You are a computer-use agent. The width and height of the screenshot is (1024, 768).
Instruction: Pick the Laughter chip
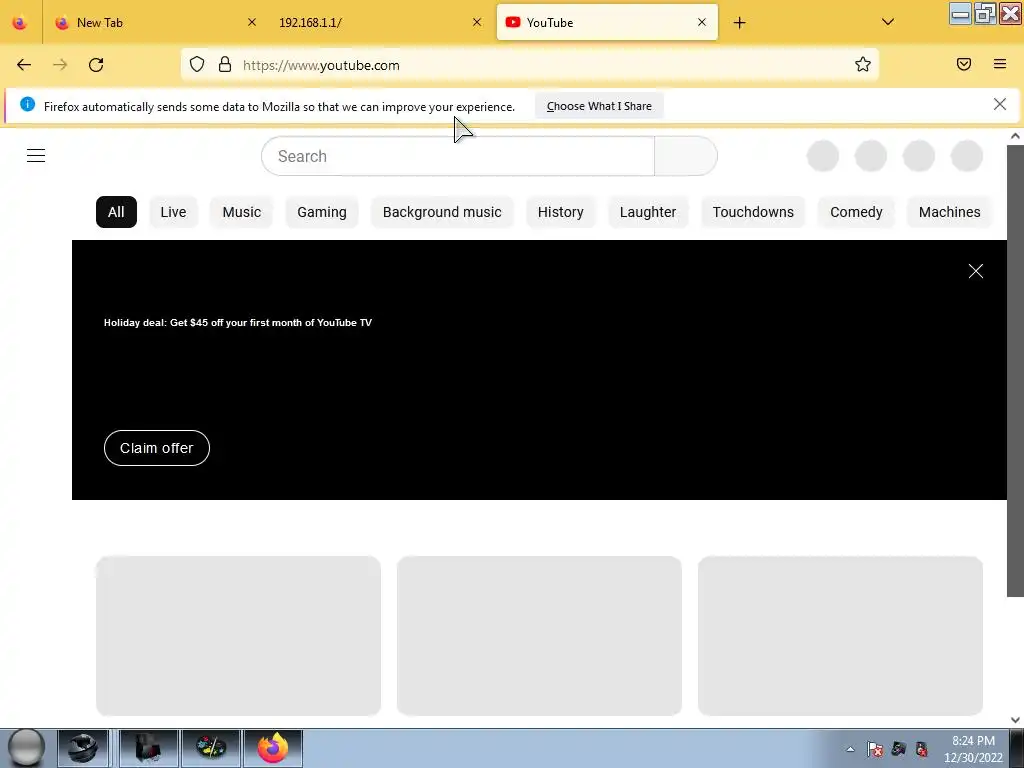(x=648, y=212)
